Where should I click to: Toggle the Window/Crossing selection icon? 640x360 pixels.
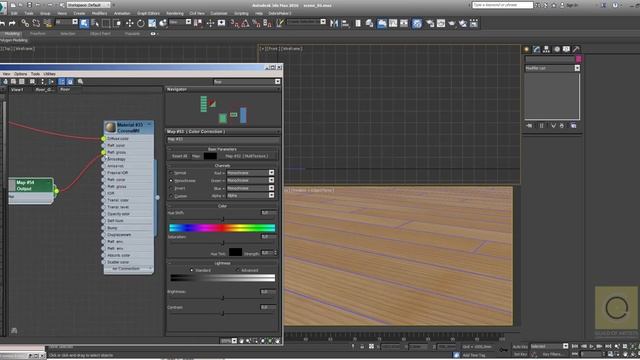118,23
